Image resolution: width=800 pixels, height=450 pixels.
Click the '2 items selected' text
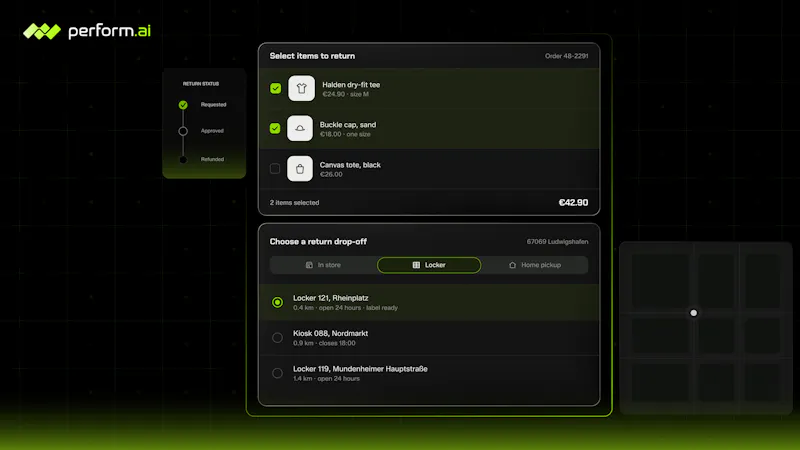click(x=294, y=203)
